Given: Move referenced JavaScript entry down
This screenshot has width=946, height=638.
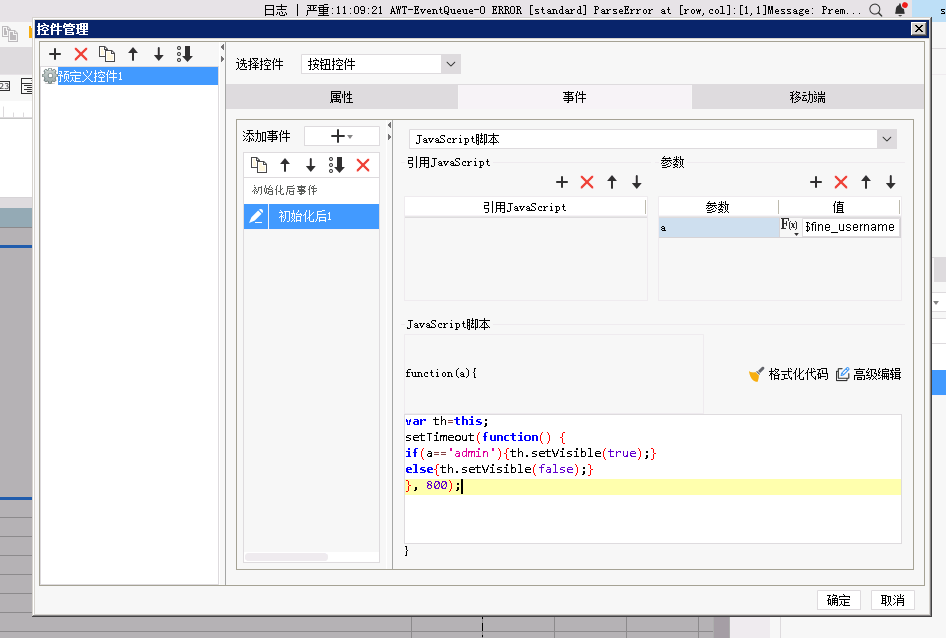Looking at the screenshot, I should point(636,182).
